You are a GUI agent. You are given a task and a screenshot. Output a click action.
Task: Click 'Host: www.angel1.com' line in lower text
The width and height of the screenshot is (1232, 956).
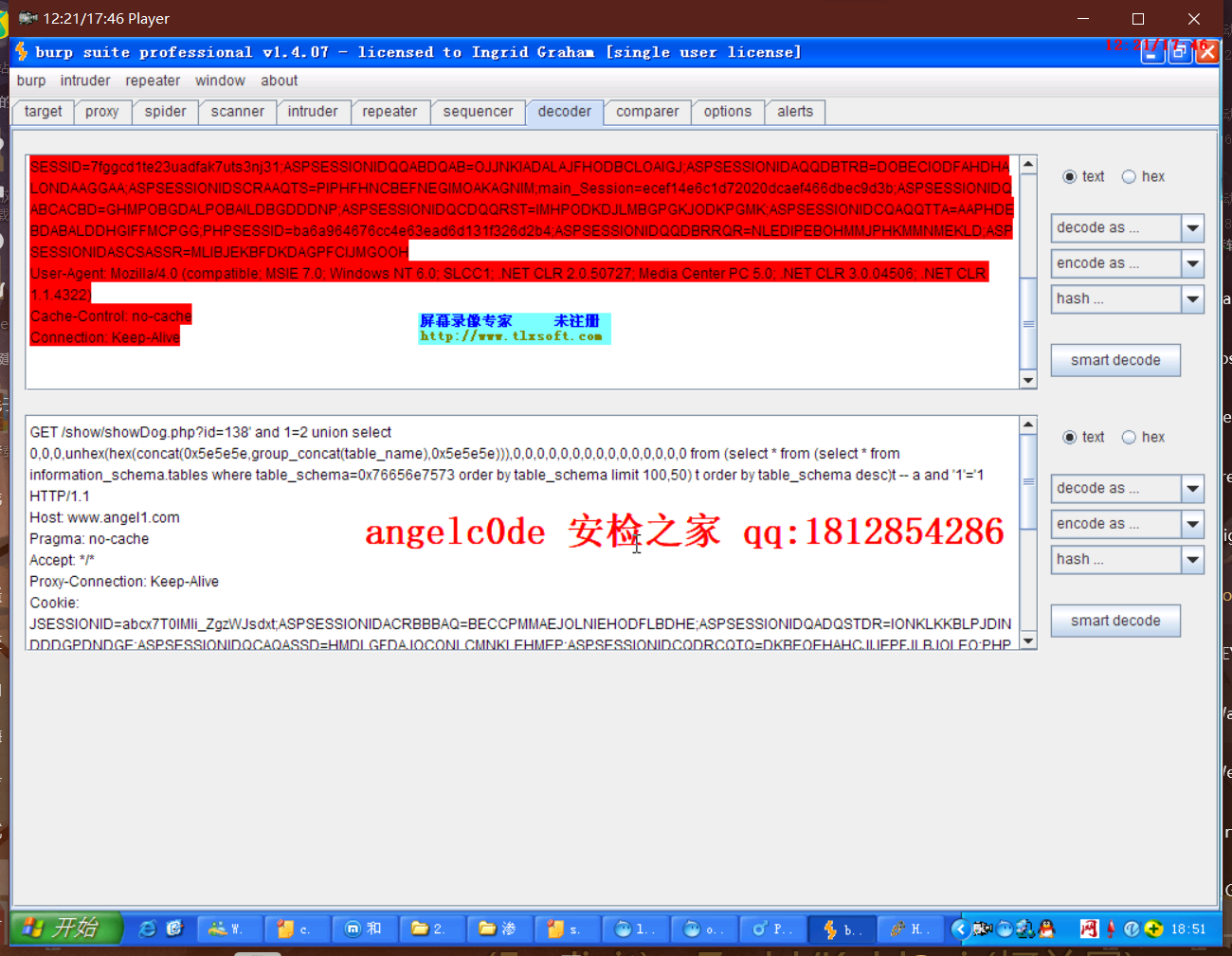tap(104, 517)
